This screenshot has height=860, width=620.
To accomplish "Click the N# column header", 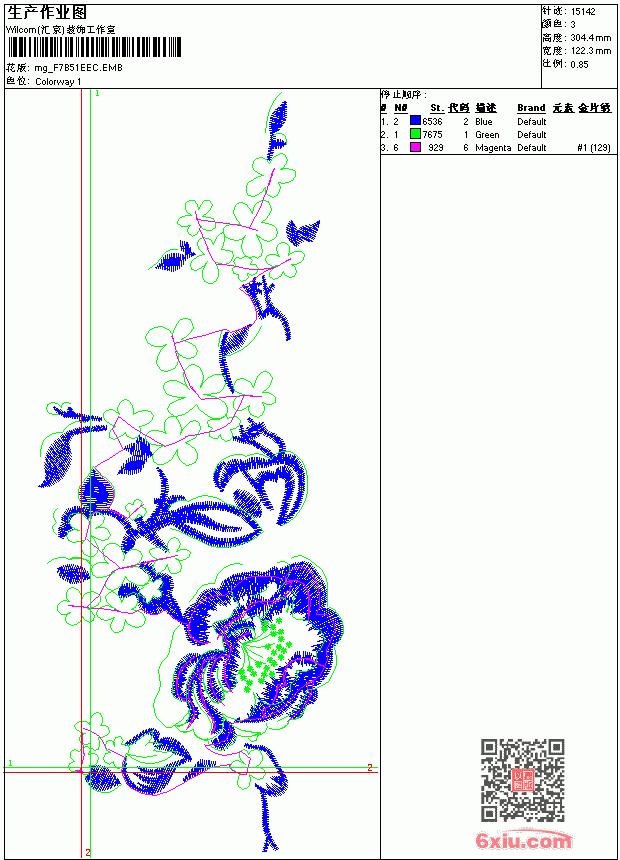I will click(x=401, y=108).
